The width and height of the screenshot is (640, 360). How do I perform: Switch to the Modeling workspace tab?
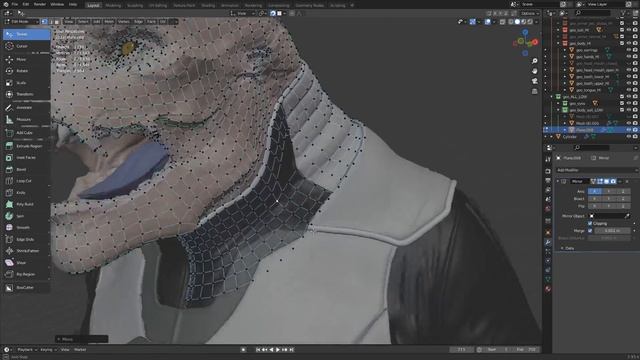[x=113, y=5]
